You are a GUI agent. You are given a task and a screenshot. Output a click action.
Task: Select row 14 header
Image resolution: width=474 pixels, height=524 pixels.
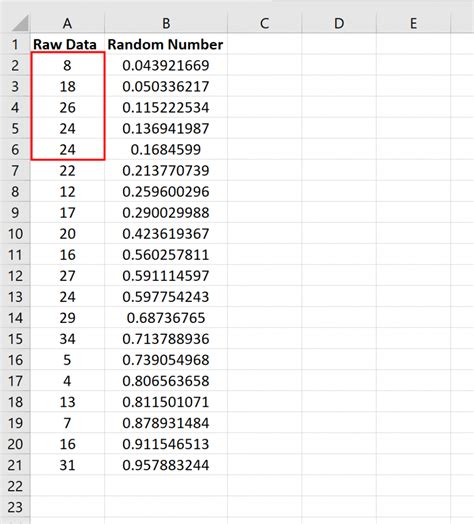coord(15,317)
